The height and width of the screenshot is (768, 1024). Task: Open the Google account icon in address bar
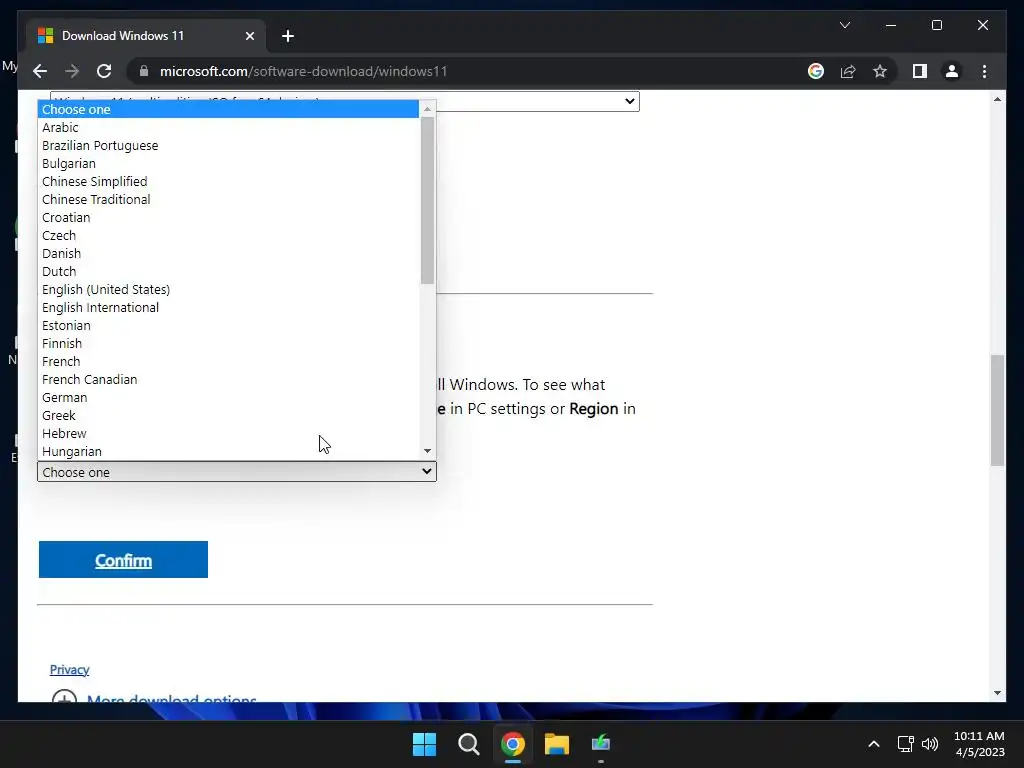pos(816,71)
